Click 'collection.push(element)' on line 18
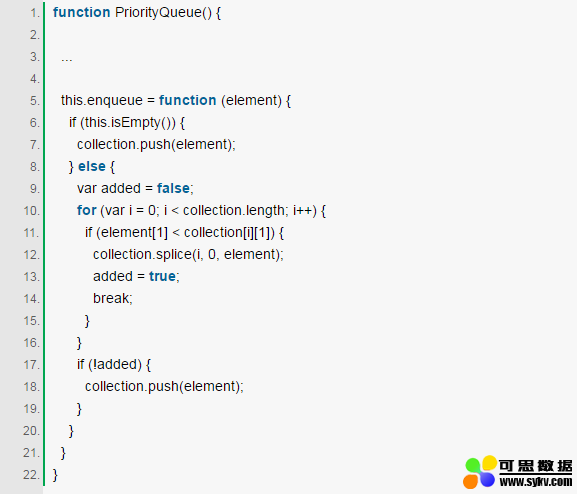This screenshot has width=577, height=494. pyautogui.click(x=162, y=387)
